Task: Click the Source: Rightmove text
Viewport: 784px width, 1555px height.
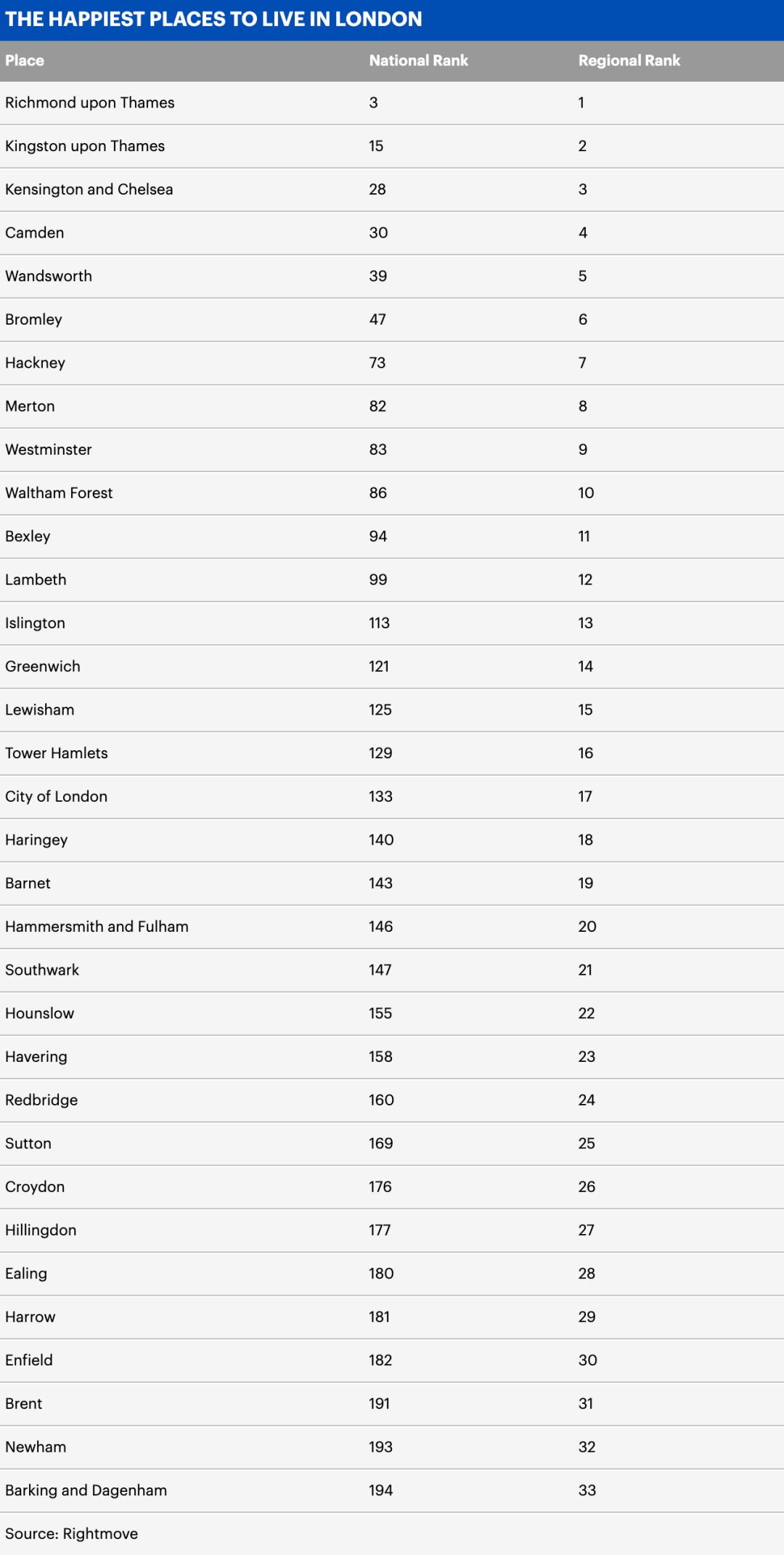Action: tap(71, 1534)
